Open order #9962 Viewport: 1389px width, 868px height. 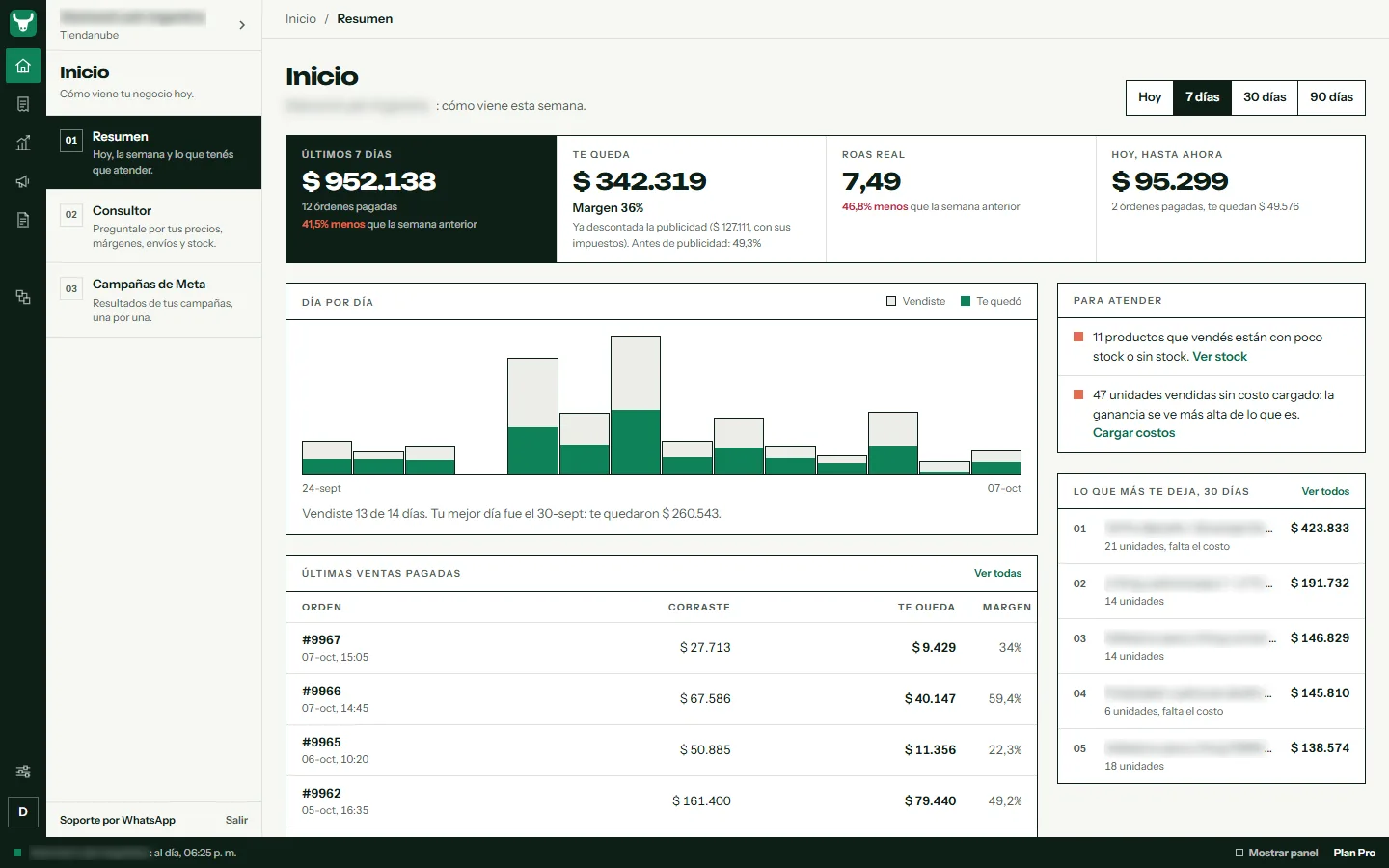662,801
